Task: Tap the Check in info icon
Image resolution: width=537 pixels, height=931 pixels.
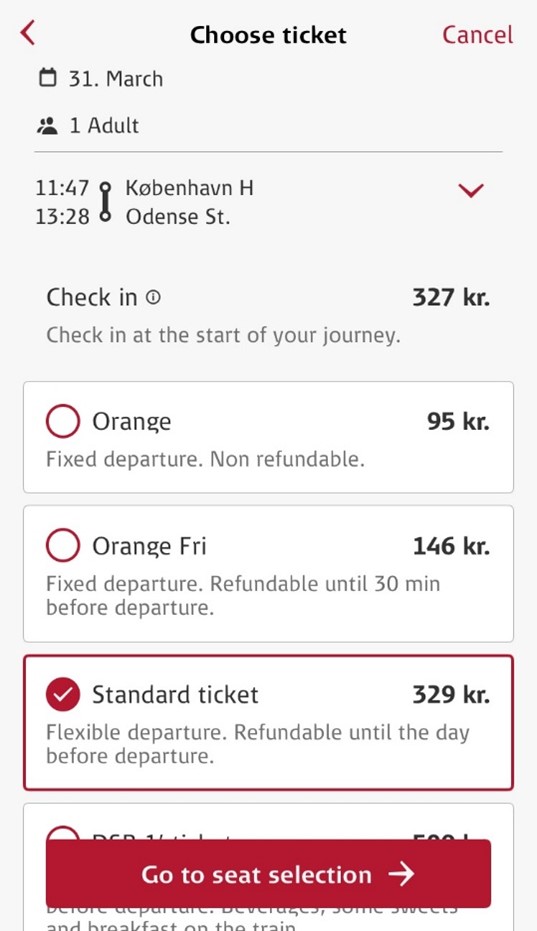Action: [153, 297]
